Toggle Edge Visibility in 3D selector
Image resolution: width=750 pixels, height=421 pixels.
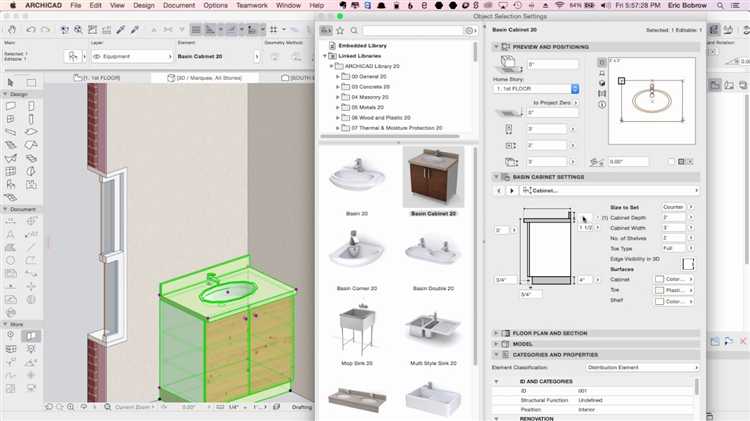(688, 264)
